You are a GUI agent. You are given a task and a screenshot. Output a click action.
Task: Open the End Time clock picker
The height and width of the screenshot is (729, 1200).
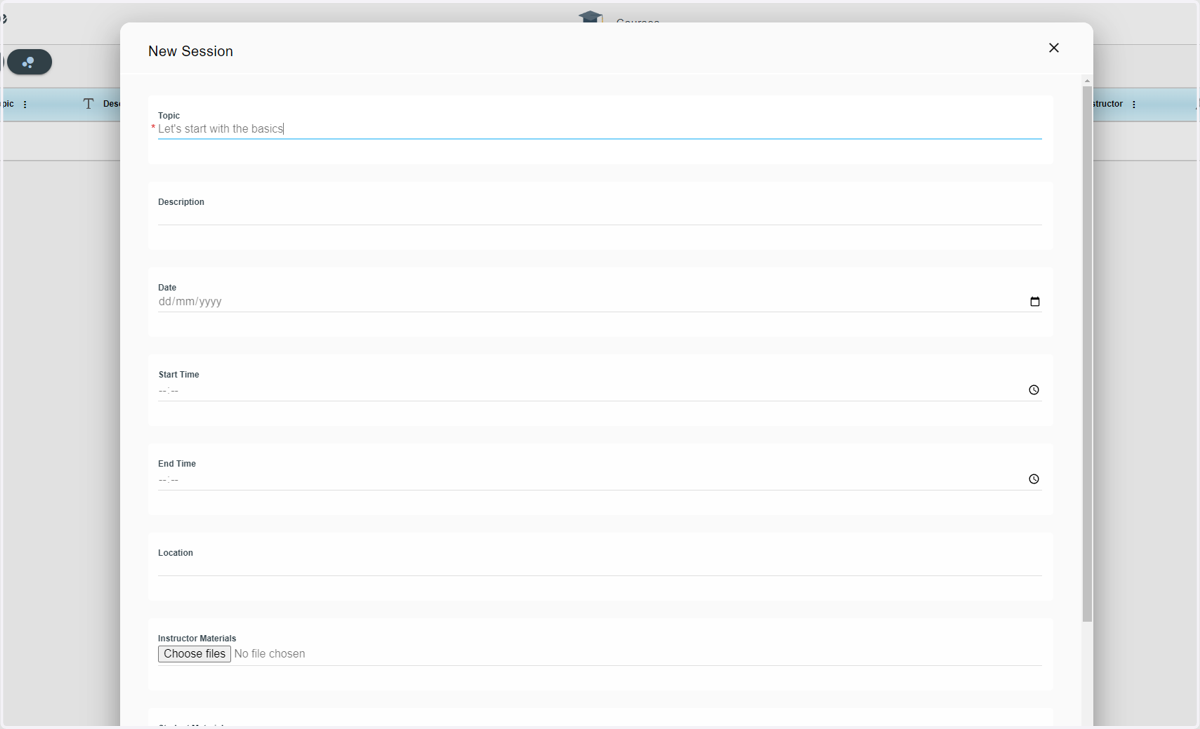[1034, 479]
